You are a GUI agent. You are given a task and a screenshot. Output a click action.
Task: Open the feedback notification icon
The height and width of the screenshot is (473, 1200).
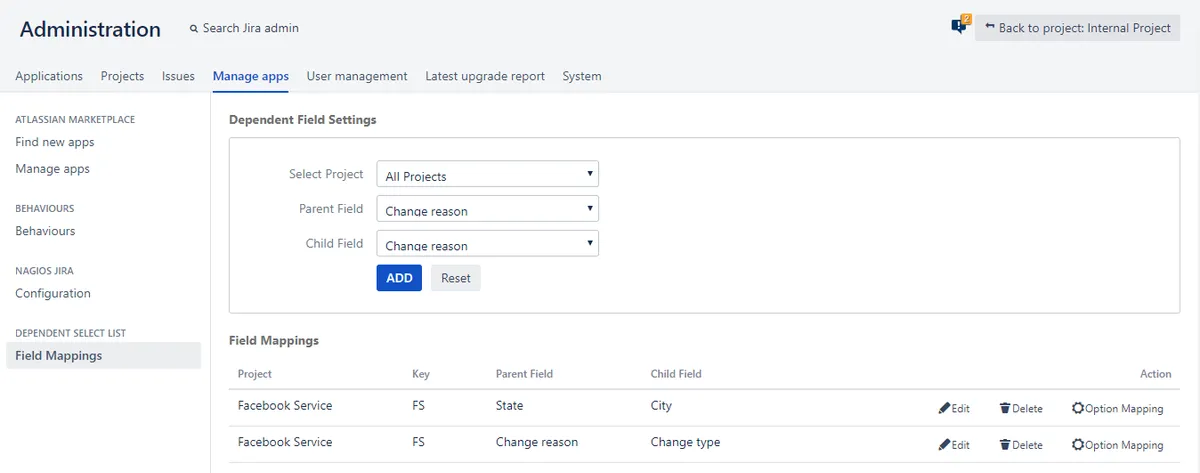(960, 26)
